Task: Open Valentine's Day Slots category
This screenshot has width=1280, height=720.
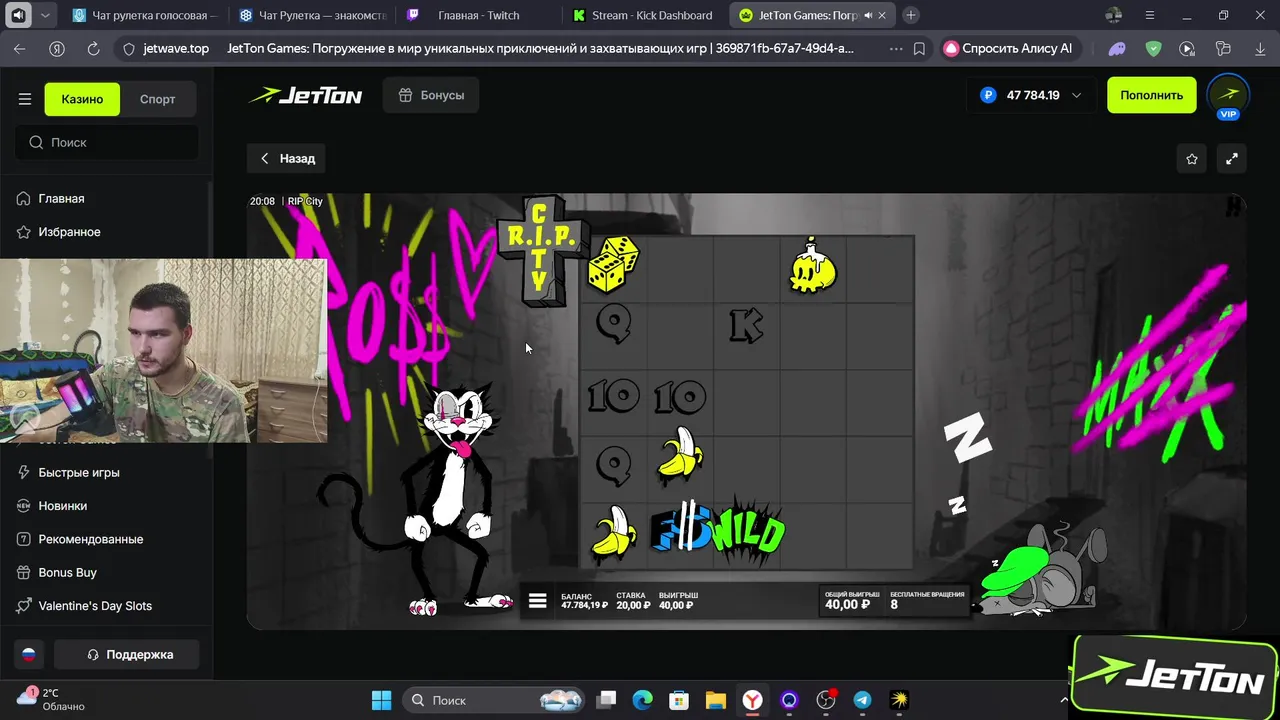Action: pyautogui.click(x=95, y=605)
